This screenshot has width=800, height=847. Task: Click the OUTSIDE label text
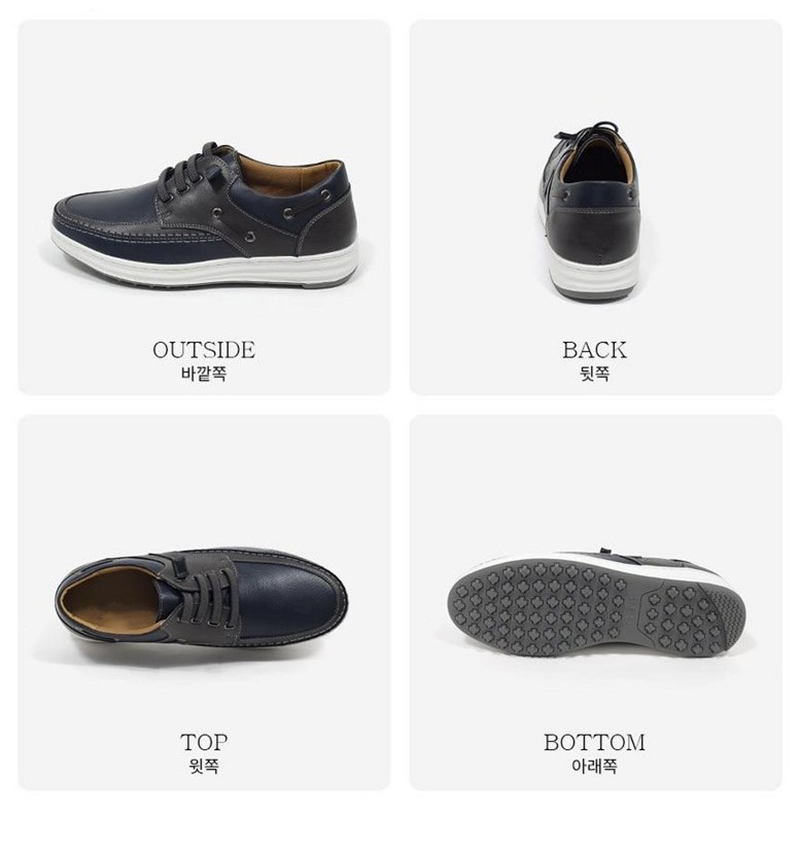204,350
